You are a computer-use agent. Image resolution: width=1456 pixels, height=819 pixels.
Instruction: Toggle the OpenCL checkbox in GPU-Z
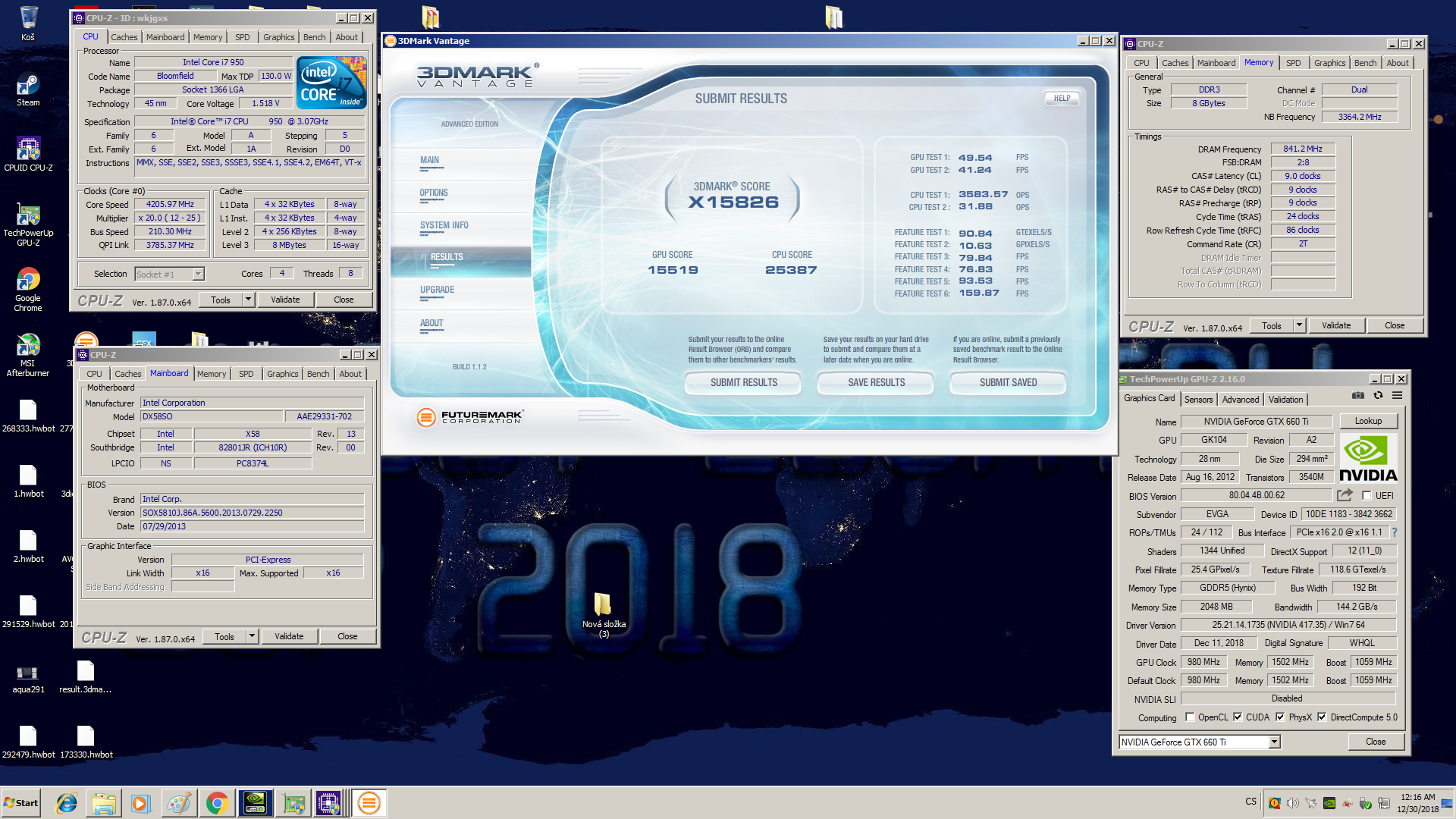[x=1190, y=717]
